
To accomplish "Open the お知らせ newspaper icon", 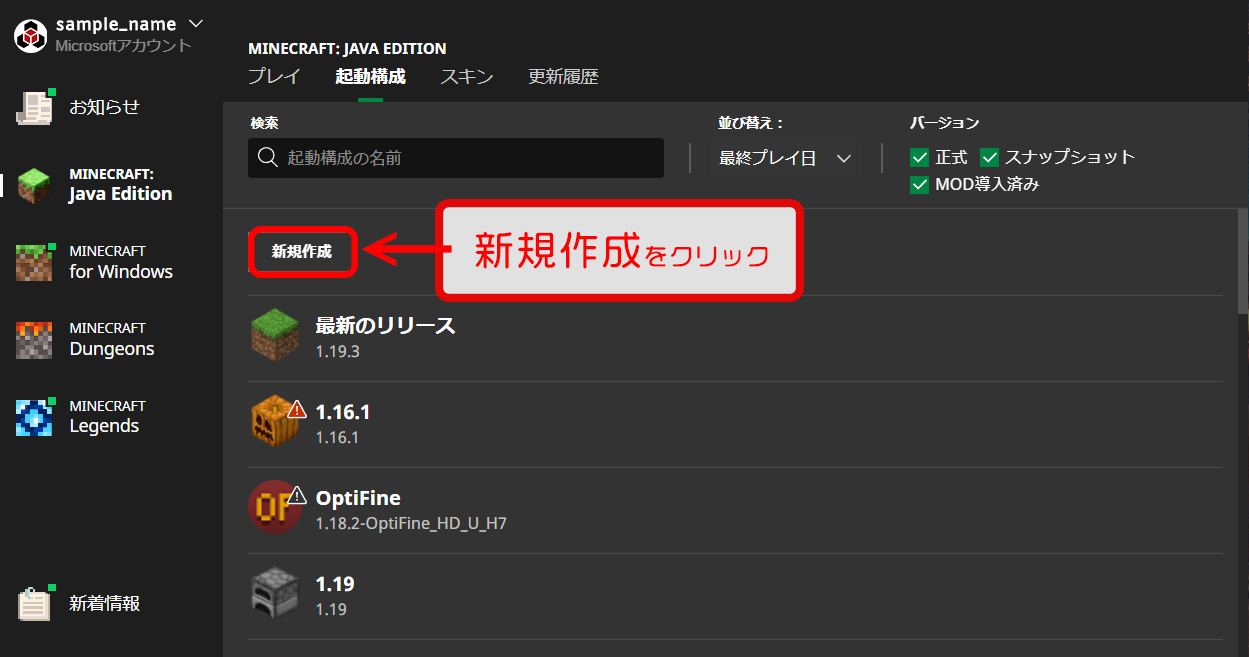I will coord(34,107).
